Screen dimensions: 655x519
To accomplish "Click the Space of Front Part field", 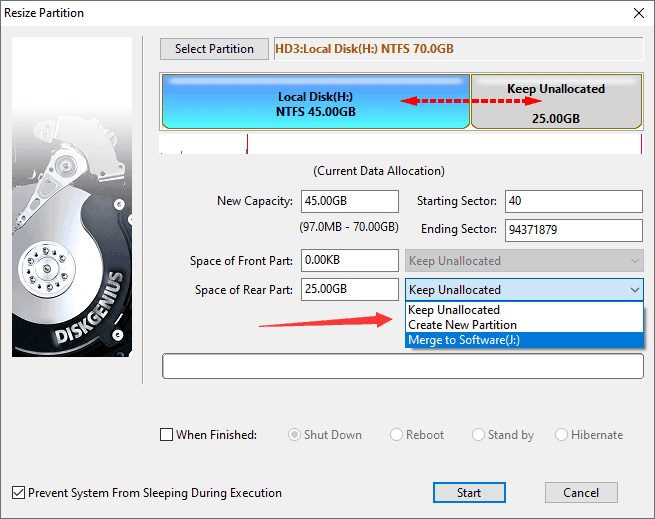I will [x=349, y=261].
